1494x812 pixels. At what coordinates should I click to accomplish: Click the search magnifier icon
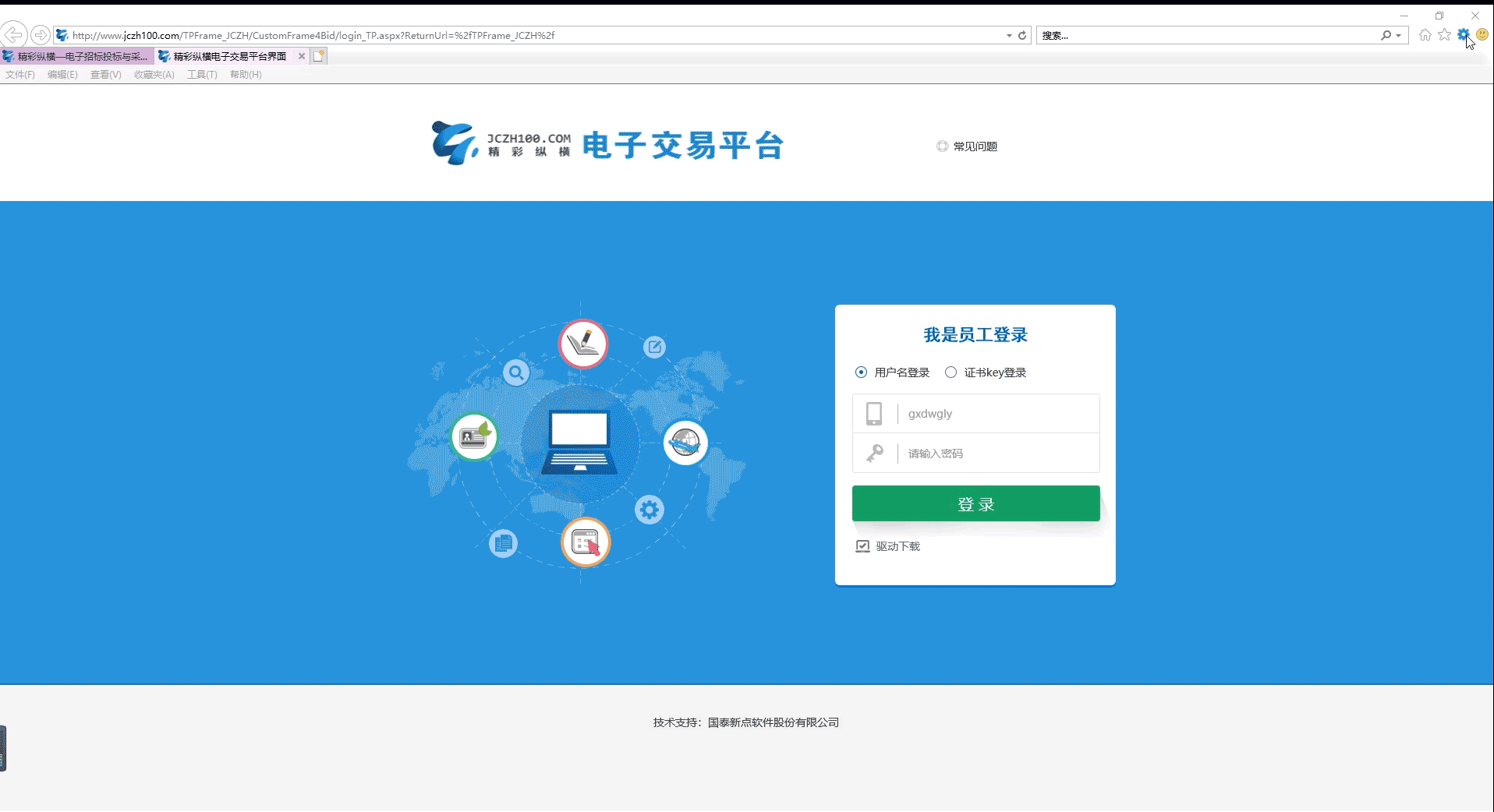1386,35
